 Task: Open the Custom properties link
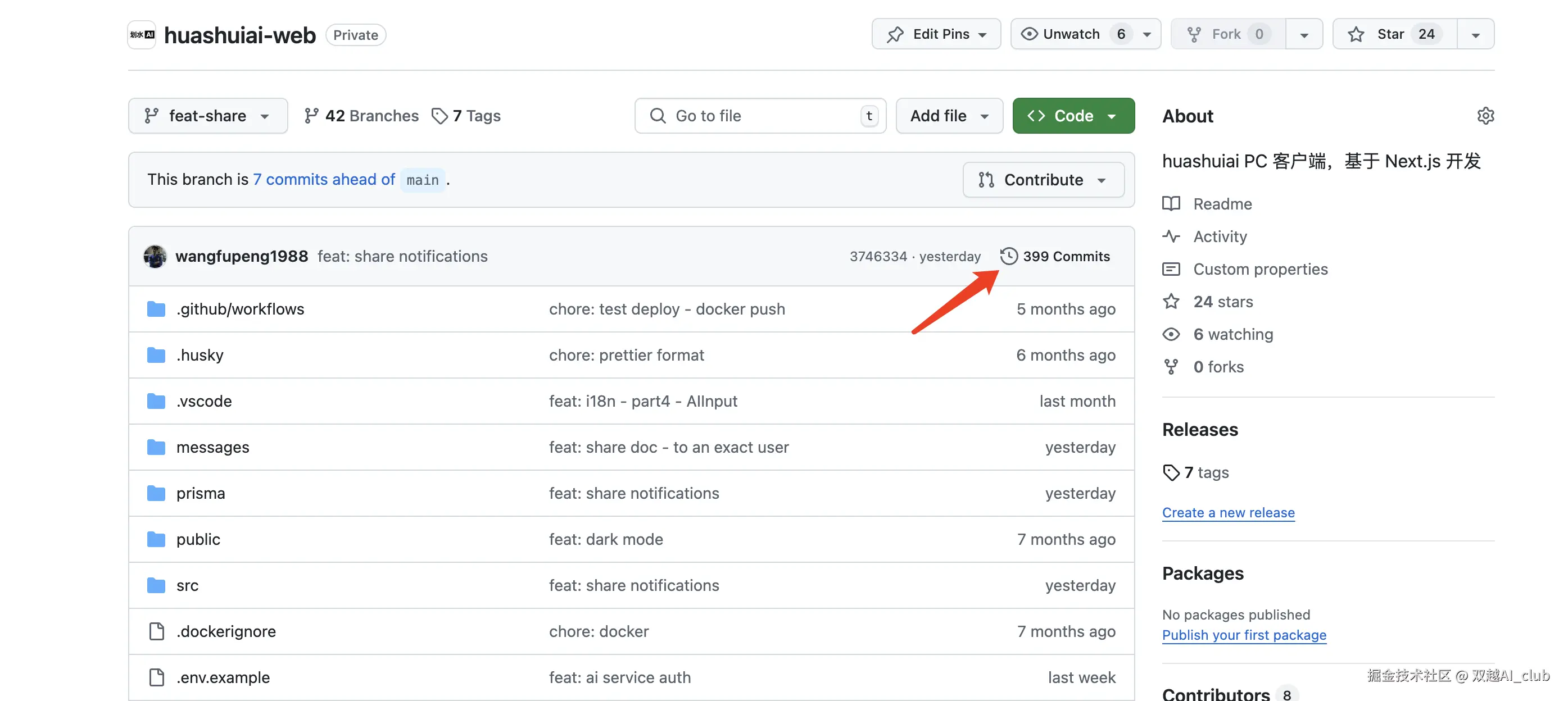pyautogui.click(x=1261, y=269)
